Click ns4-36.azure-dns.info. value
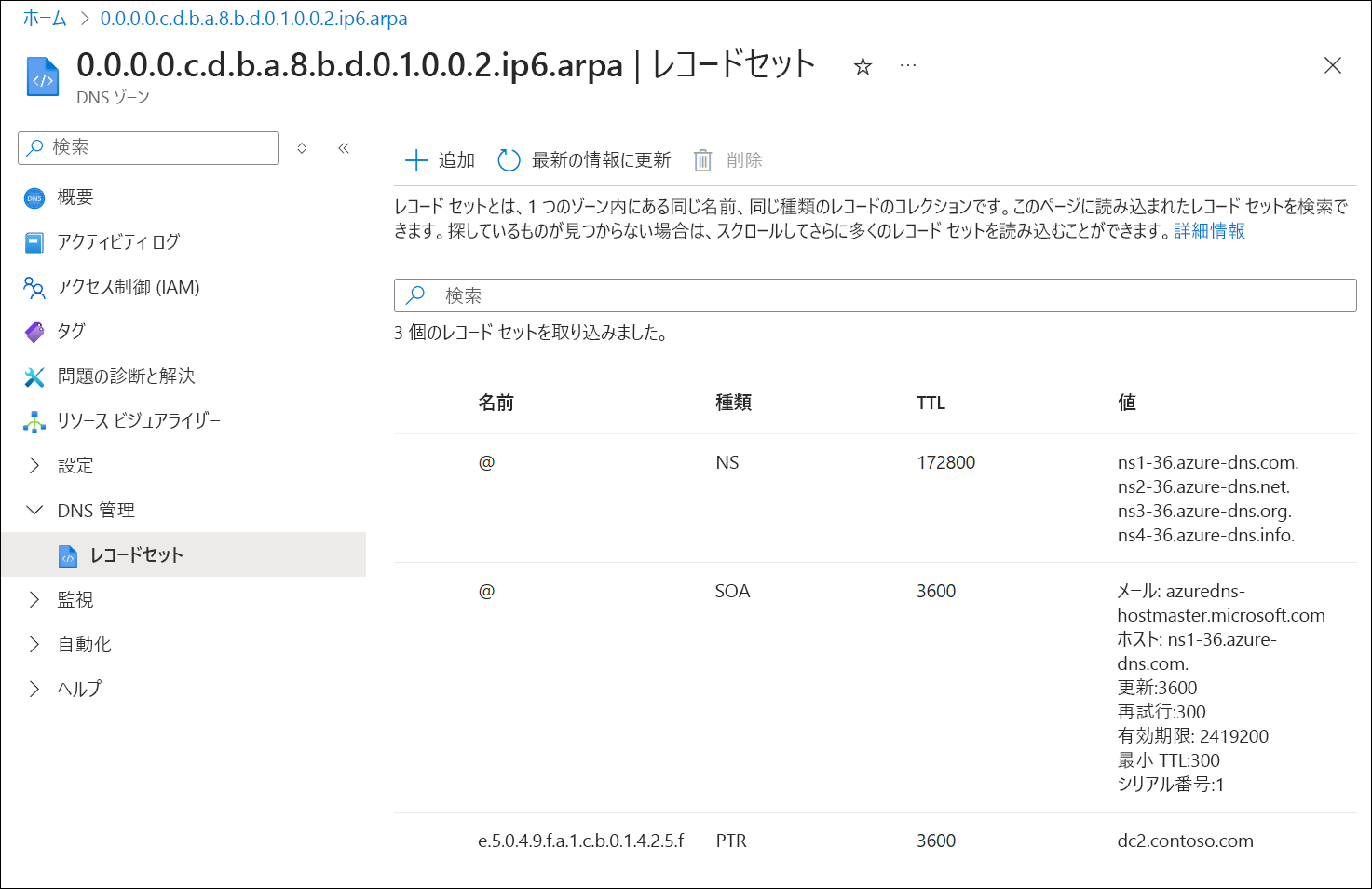This screenshot has height=889, width=1372. (x=1206, y=536)
